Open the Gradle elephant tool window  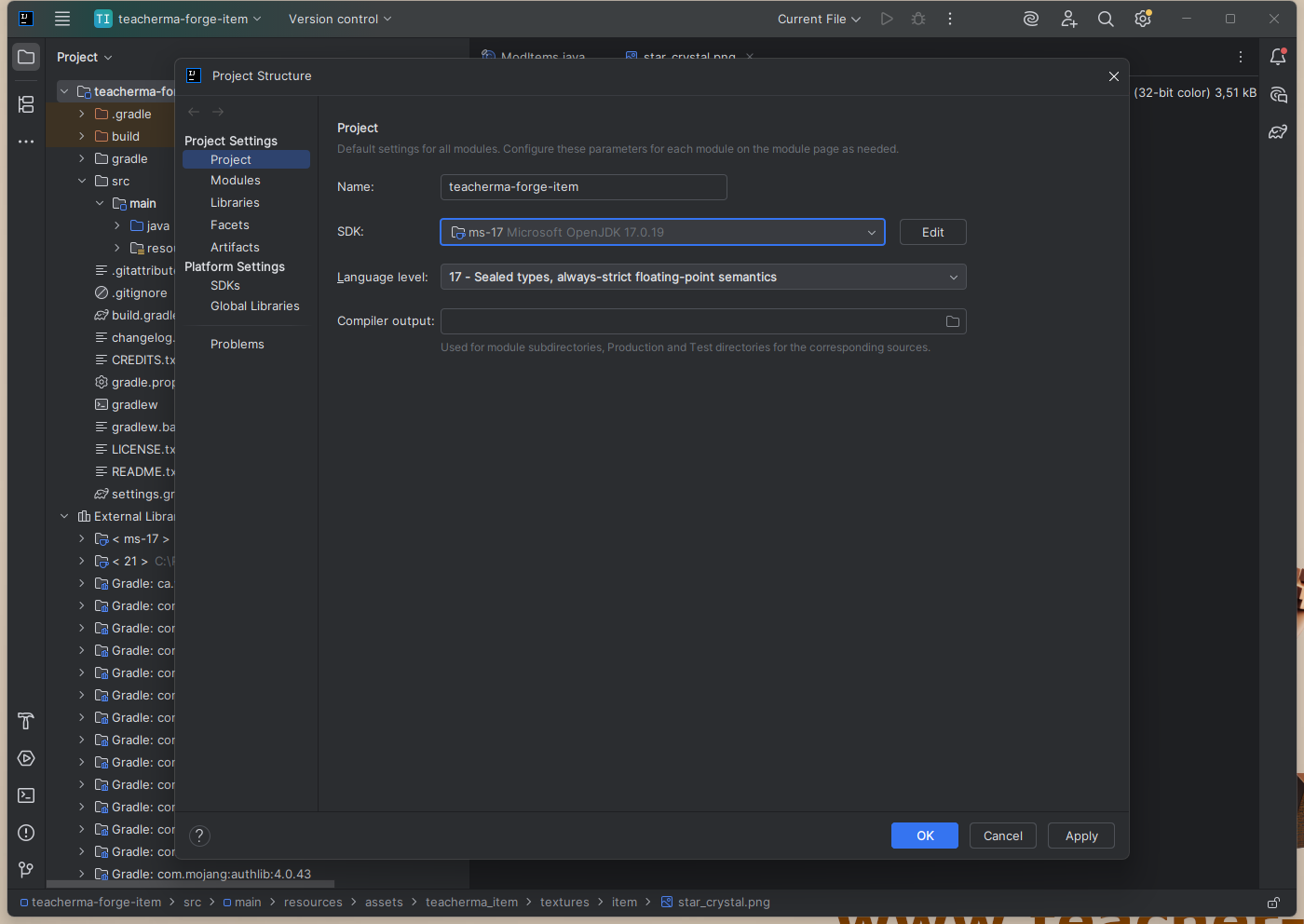click(1278, 132)
